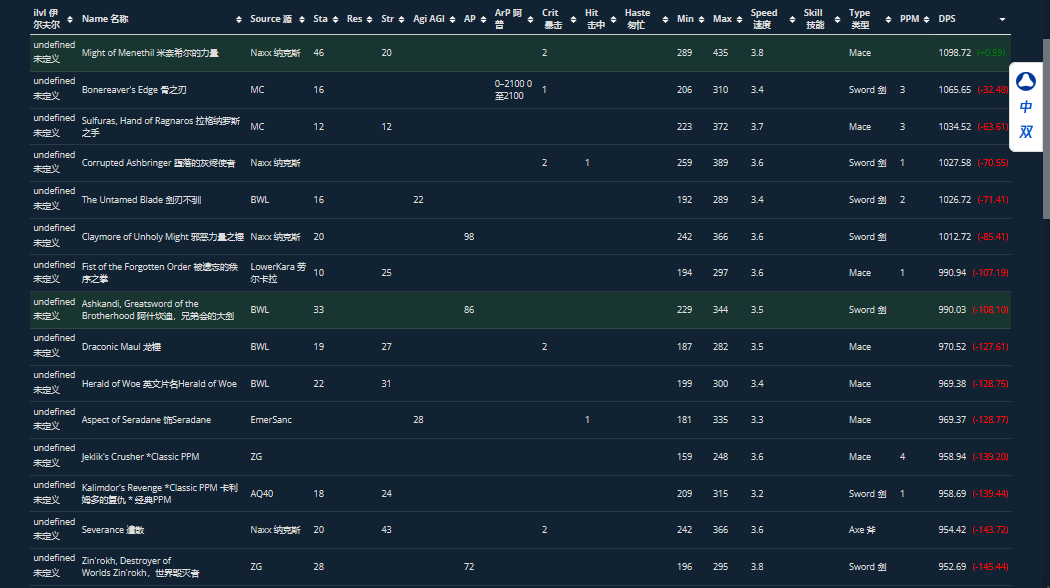Switch translator to Chinese-only 中 mode
This screenshot has height=588, width=1050.
tap(1026, 107)
